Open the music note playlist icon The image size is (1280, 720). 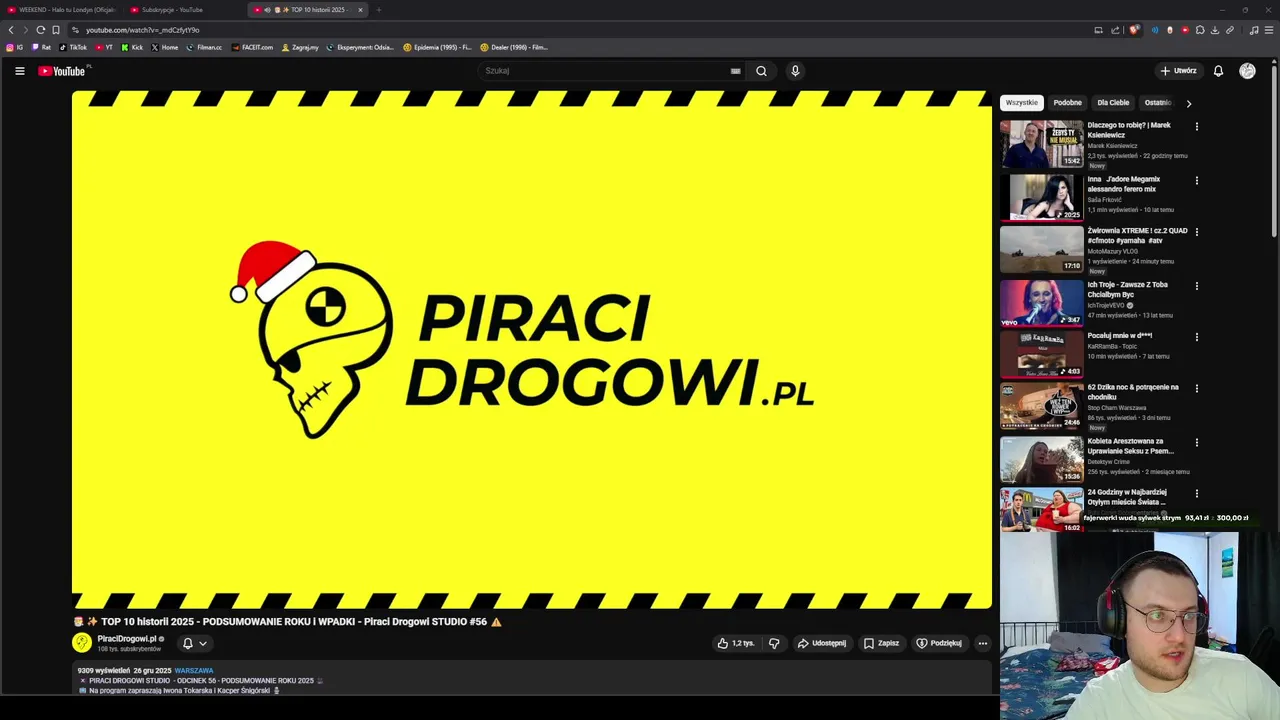(1254, 30)
